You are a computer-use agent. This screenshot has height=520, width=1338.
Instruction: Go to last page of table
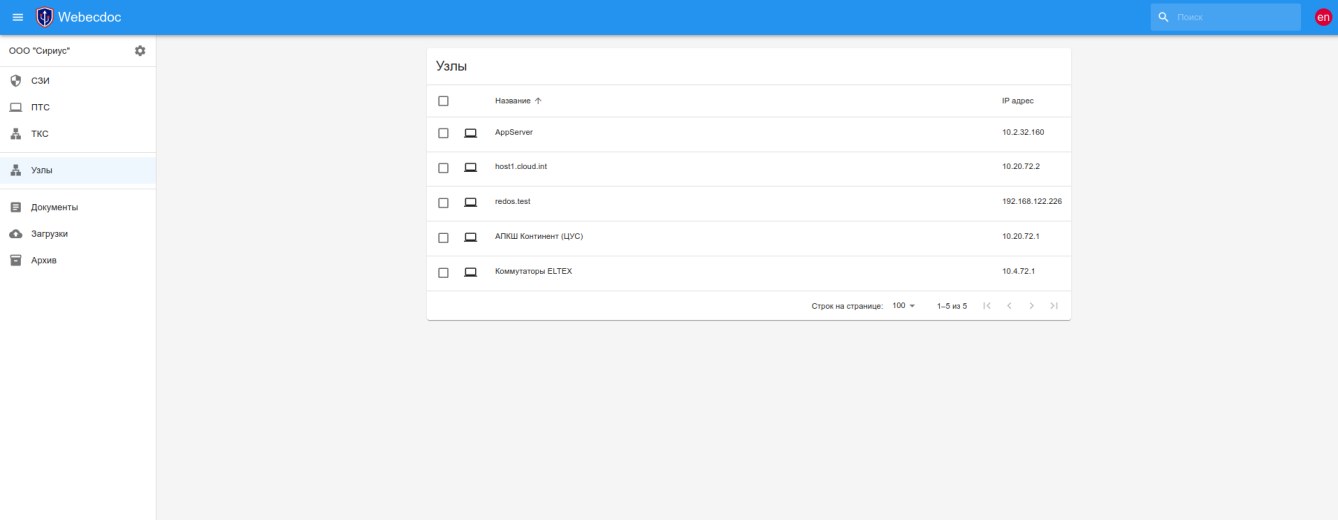pos(1054,305)
